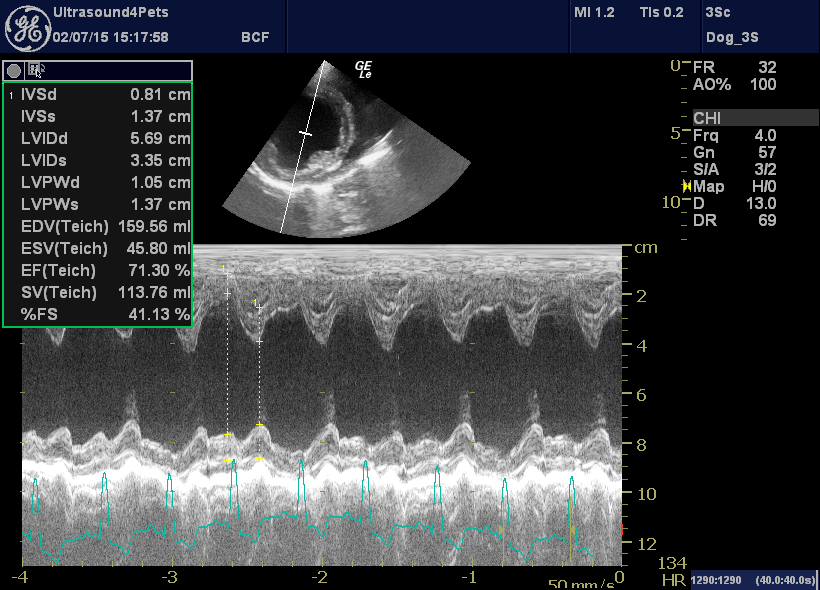Select the IVSs 1.37 cm row
The width and height of the screenshot is (820, 590).
tap(98, 117)
